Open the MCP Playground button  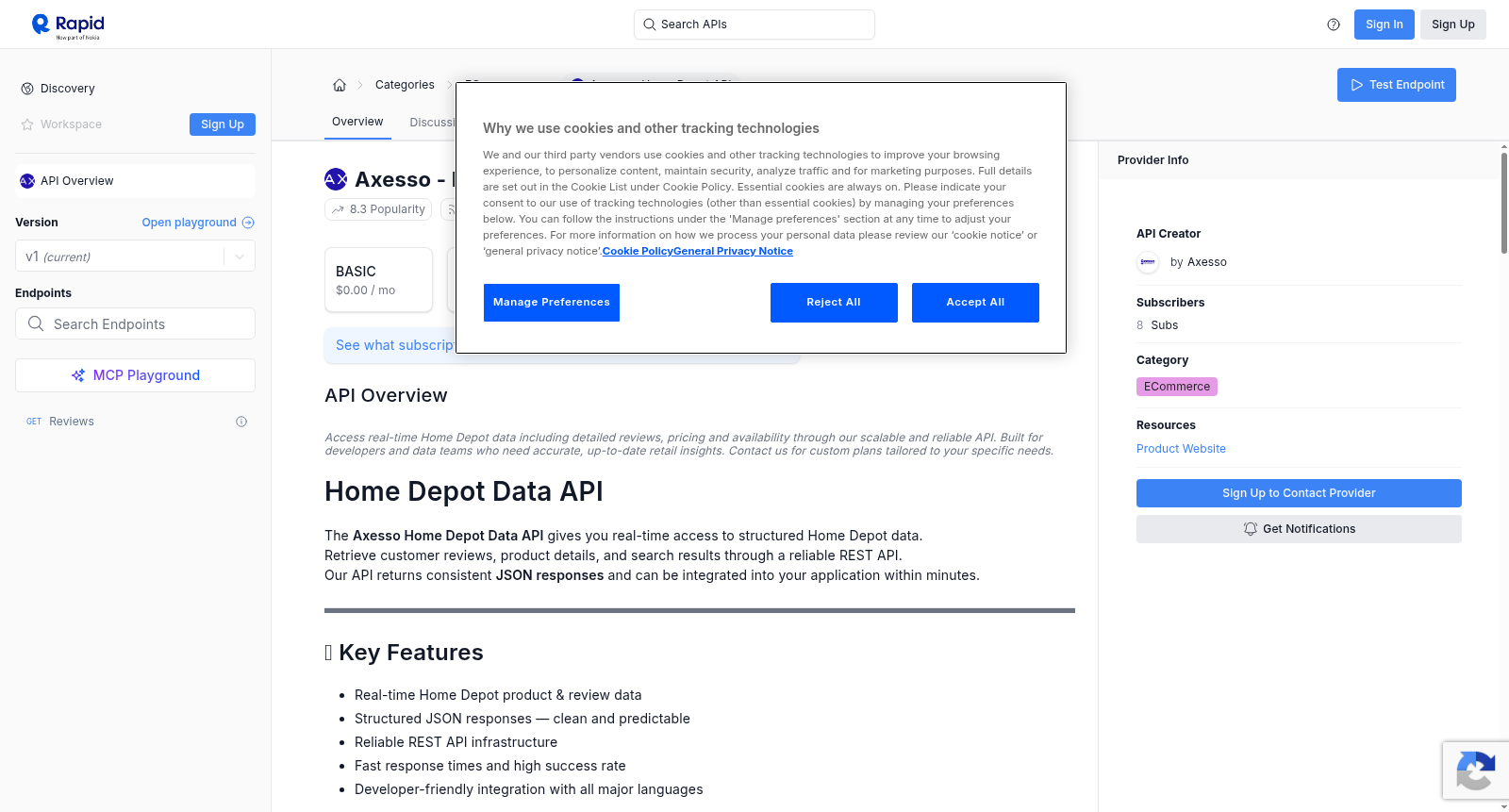click(135, 375)
